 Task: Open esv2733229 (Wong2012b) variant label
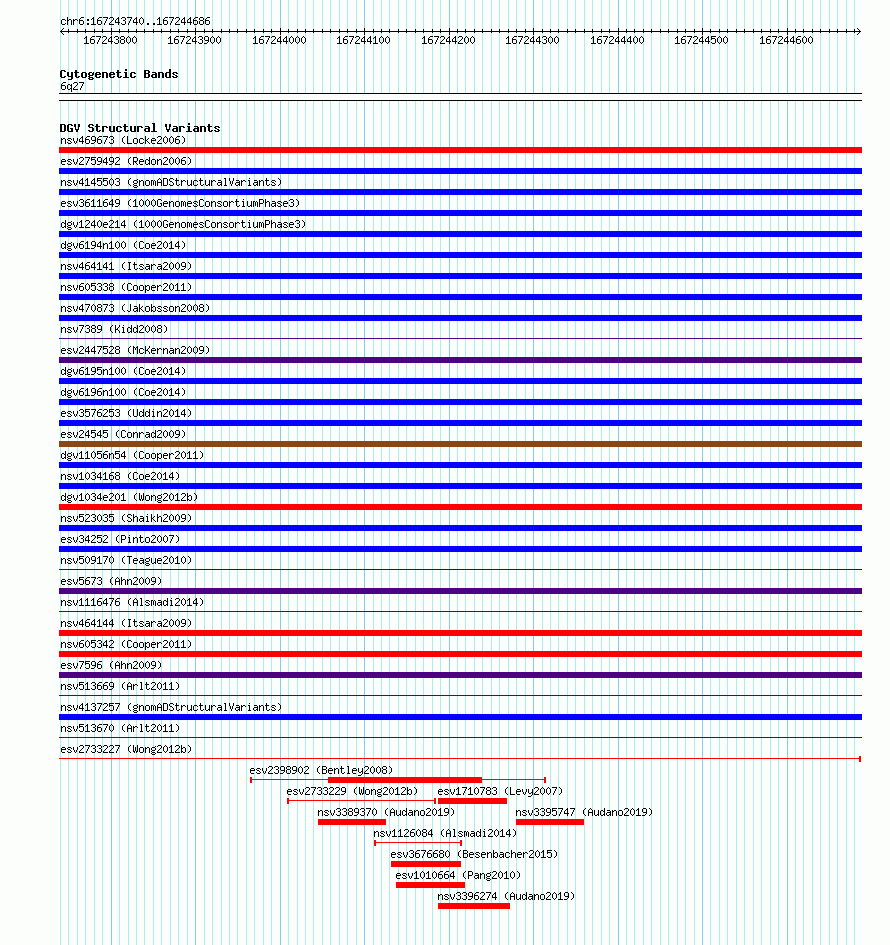[x=353, y=791]
